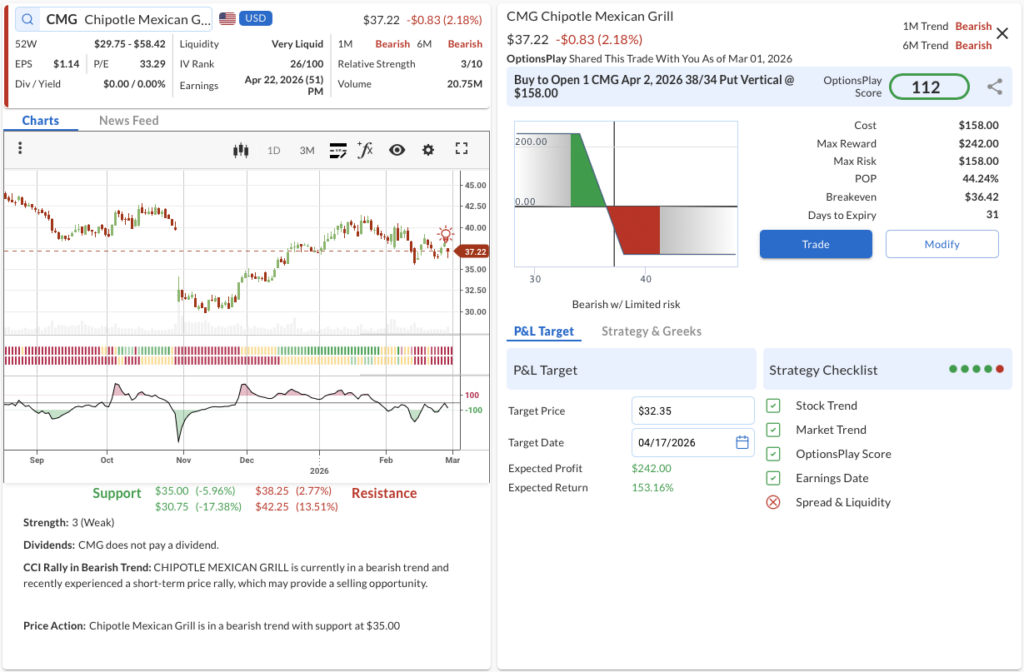Toggle the Earnings Date checkbox
Screen dimensions: 1024x672
click(x=773, y=478)
